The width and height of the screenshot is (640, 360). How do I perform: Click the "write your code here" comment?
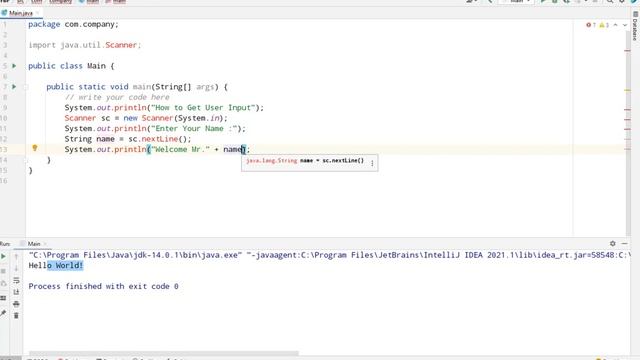(x=117, y=97)
